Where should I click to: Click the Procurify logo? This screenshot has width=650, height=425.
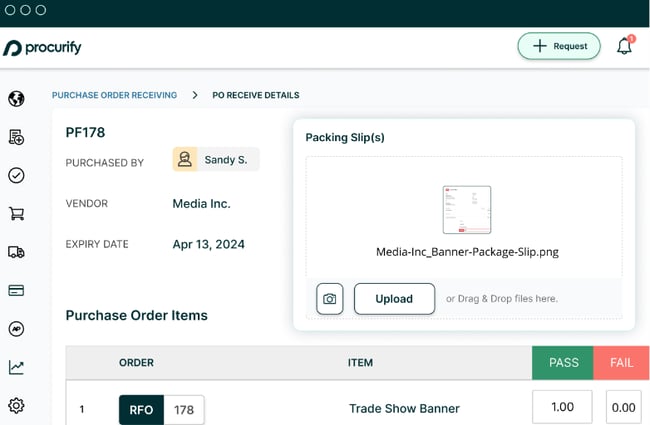(42, 48)
